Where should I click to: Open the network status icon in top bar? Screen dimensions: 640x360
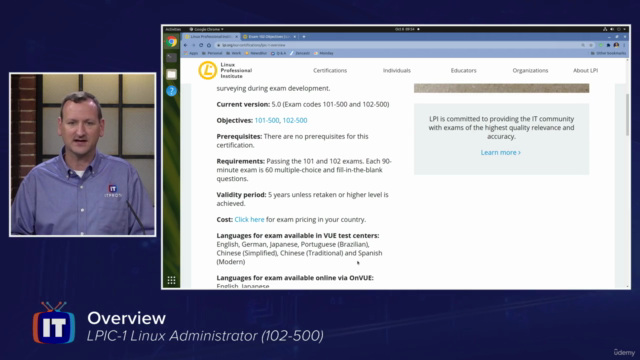tap(605, 29)
